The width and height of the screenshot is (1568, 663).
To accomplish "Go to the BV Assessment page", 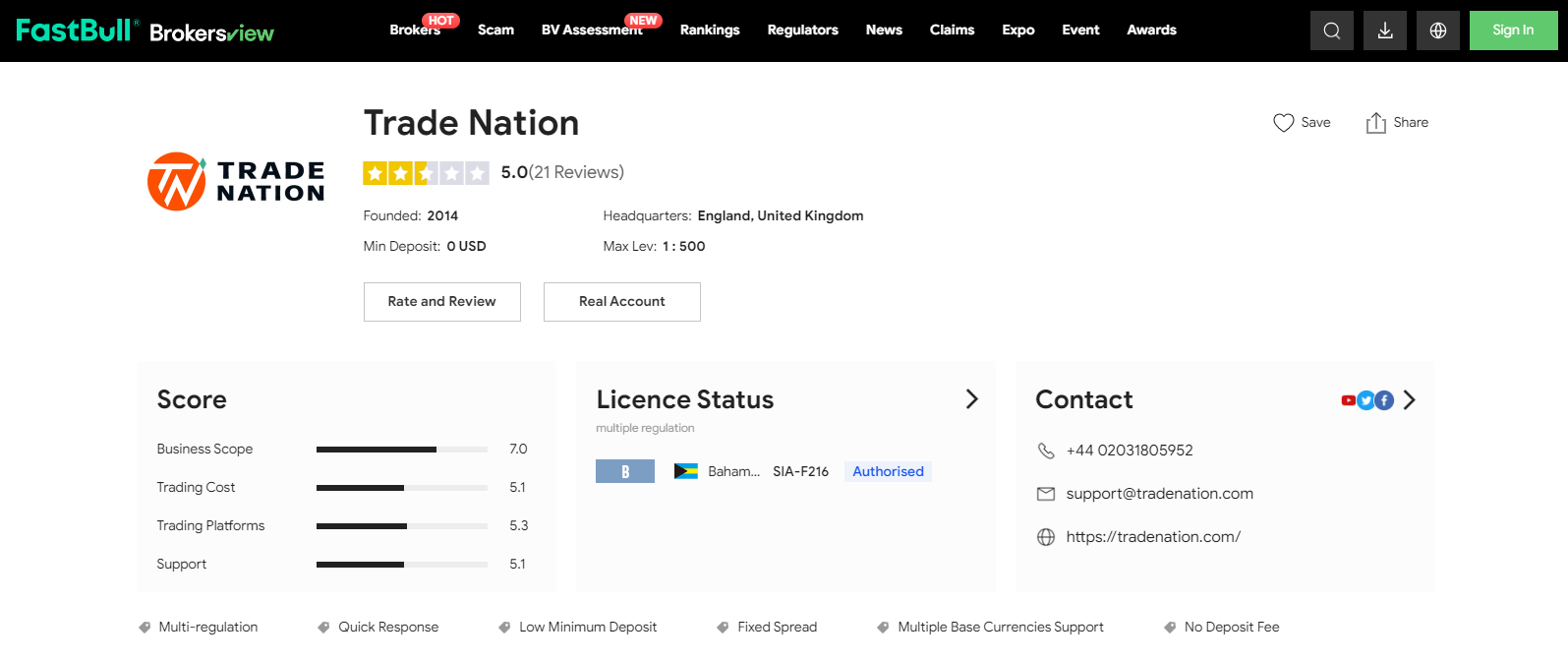I will click(x=591, y=30).
